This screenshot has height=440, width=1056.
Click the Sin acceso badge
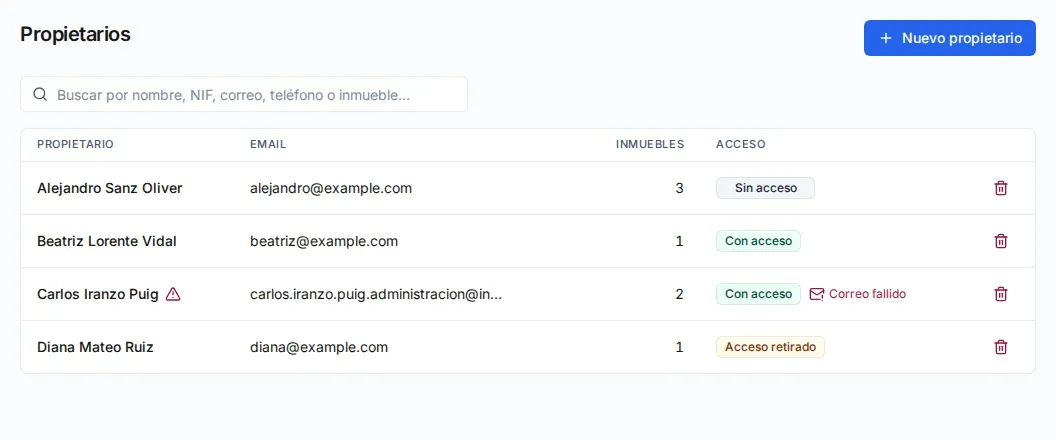(765, 188)
